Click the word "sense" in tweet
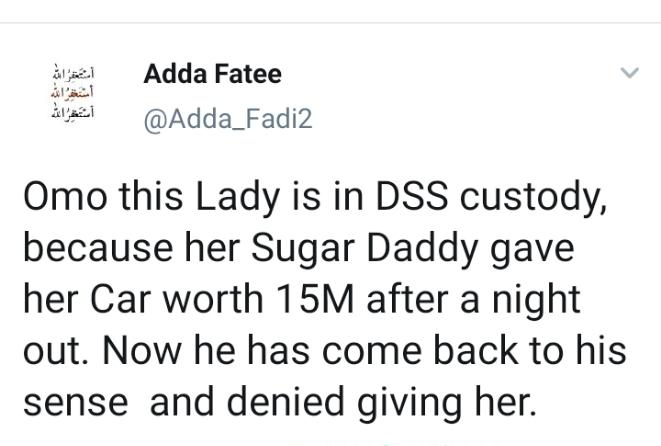 pos(75,404)
